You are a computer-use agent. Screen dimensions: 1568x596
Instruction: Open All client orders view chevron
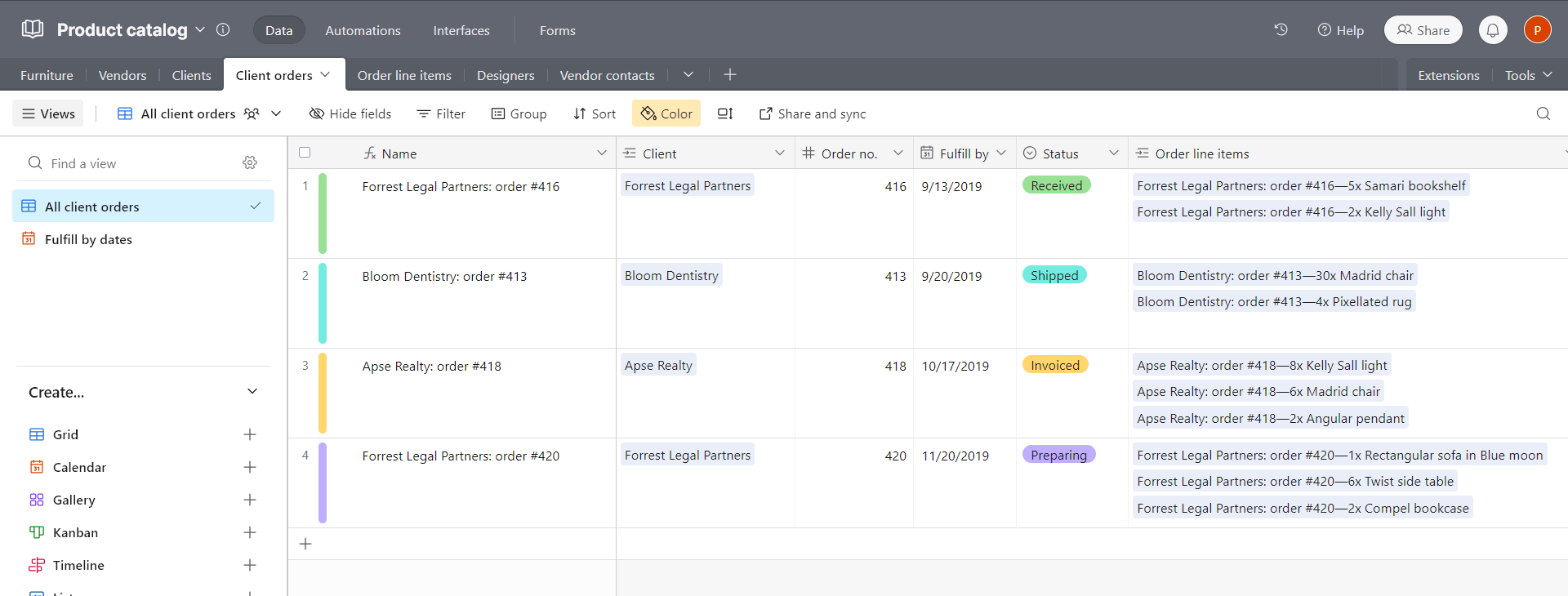pos(276,113)
